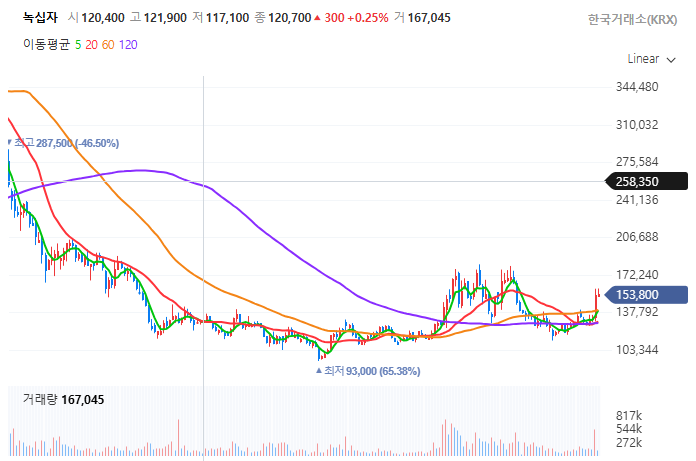Click the 거래량 167,045 volume label
This screenshot has width=696, height=461.
point(63,400)
